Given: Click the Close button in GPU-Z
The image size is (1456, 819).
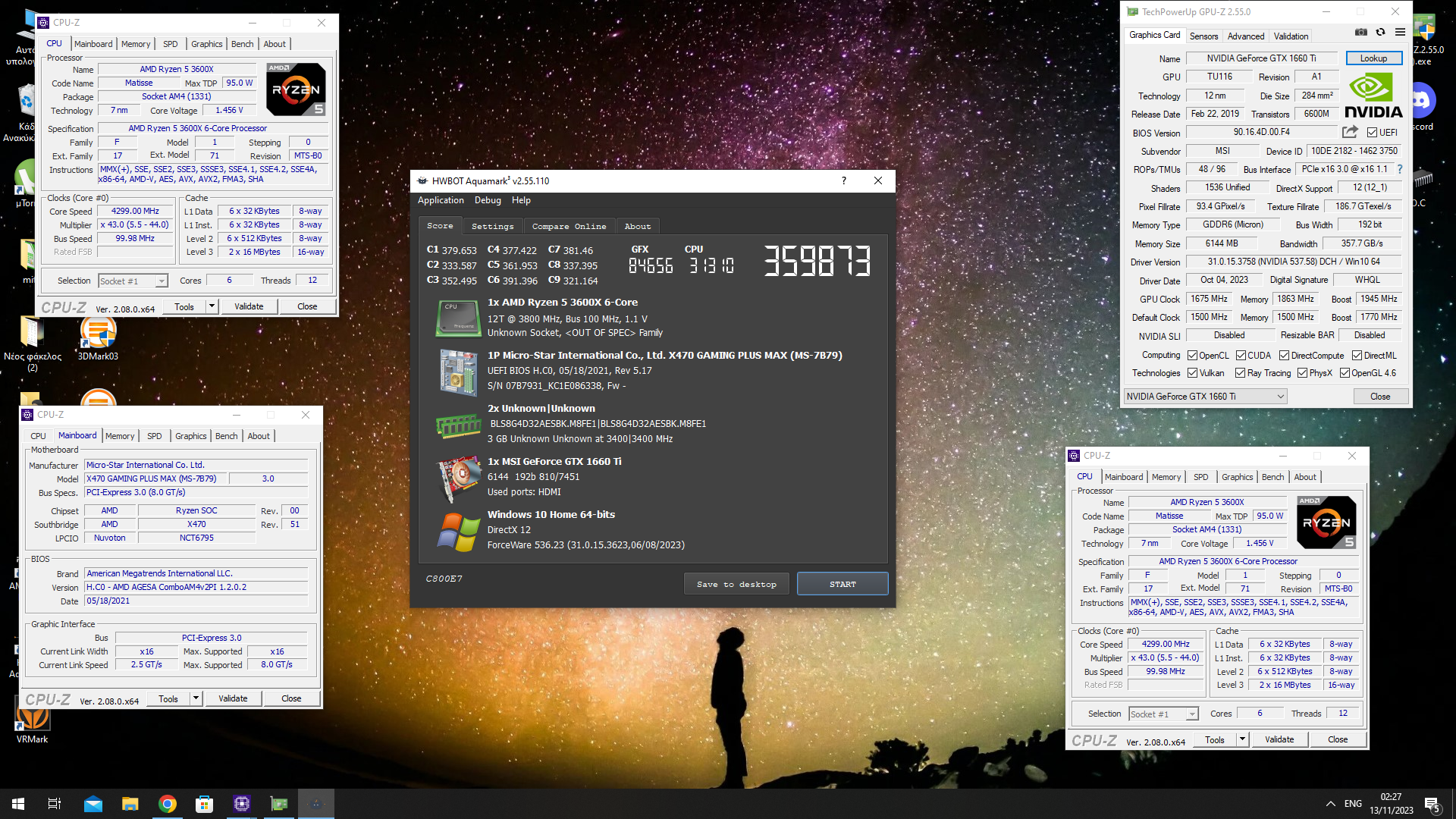Looking at the screenshot, I should pos(1380,397).
